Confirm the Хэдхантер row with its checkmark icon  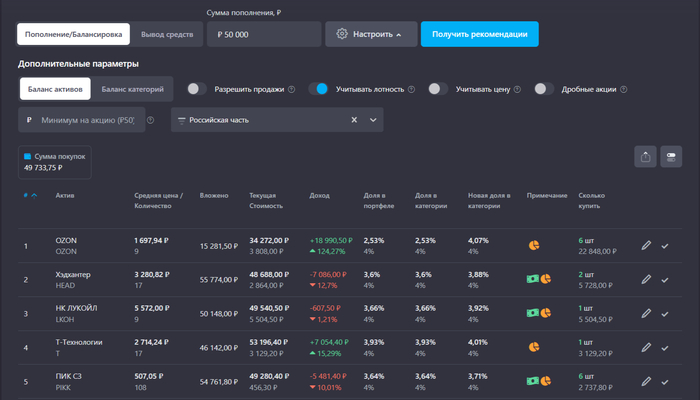click(665, 280)
